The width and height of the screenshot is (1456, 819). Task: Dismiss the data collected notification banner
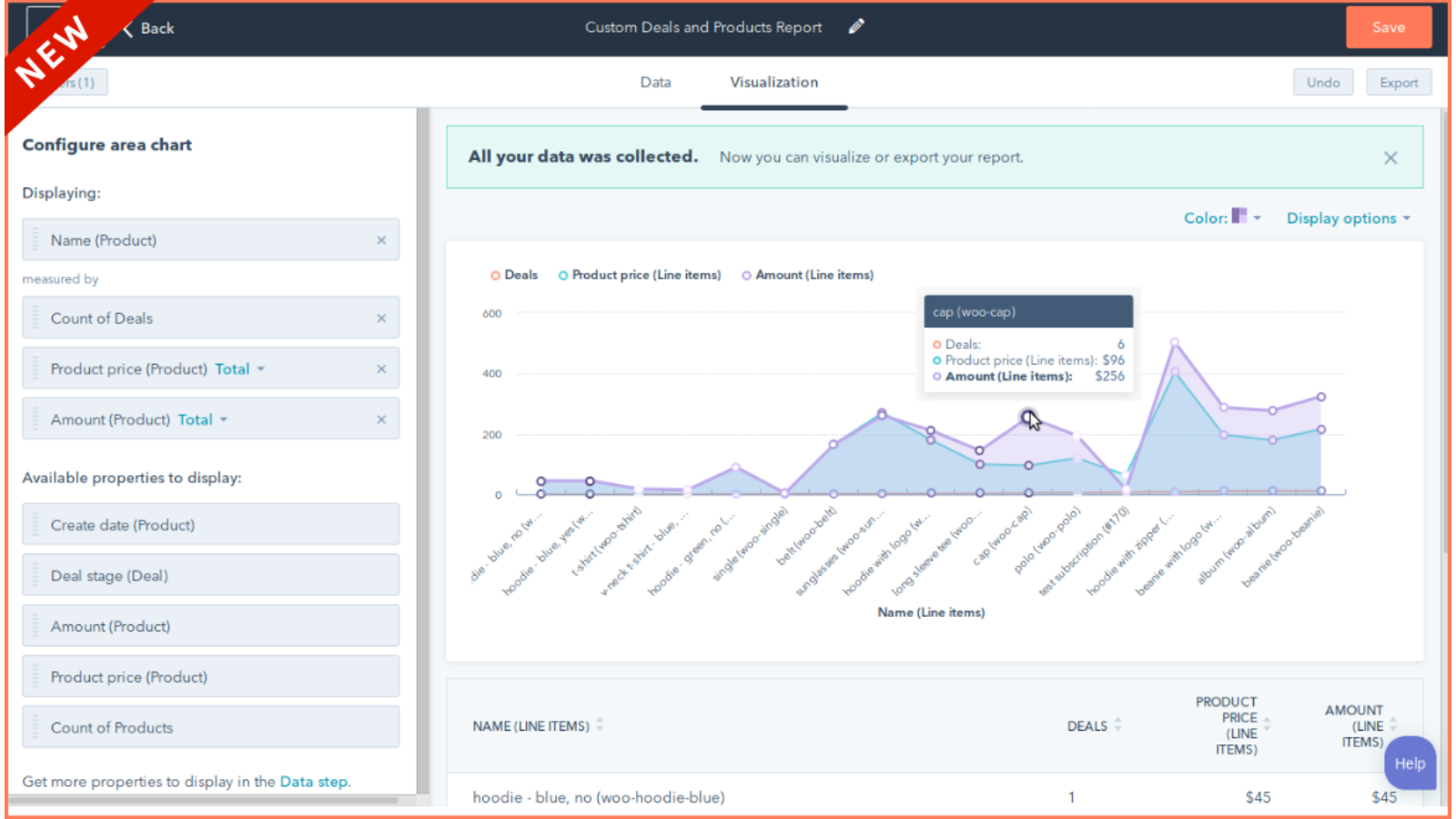[x=1390, y=158]
